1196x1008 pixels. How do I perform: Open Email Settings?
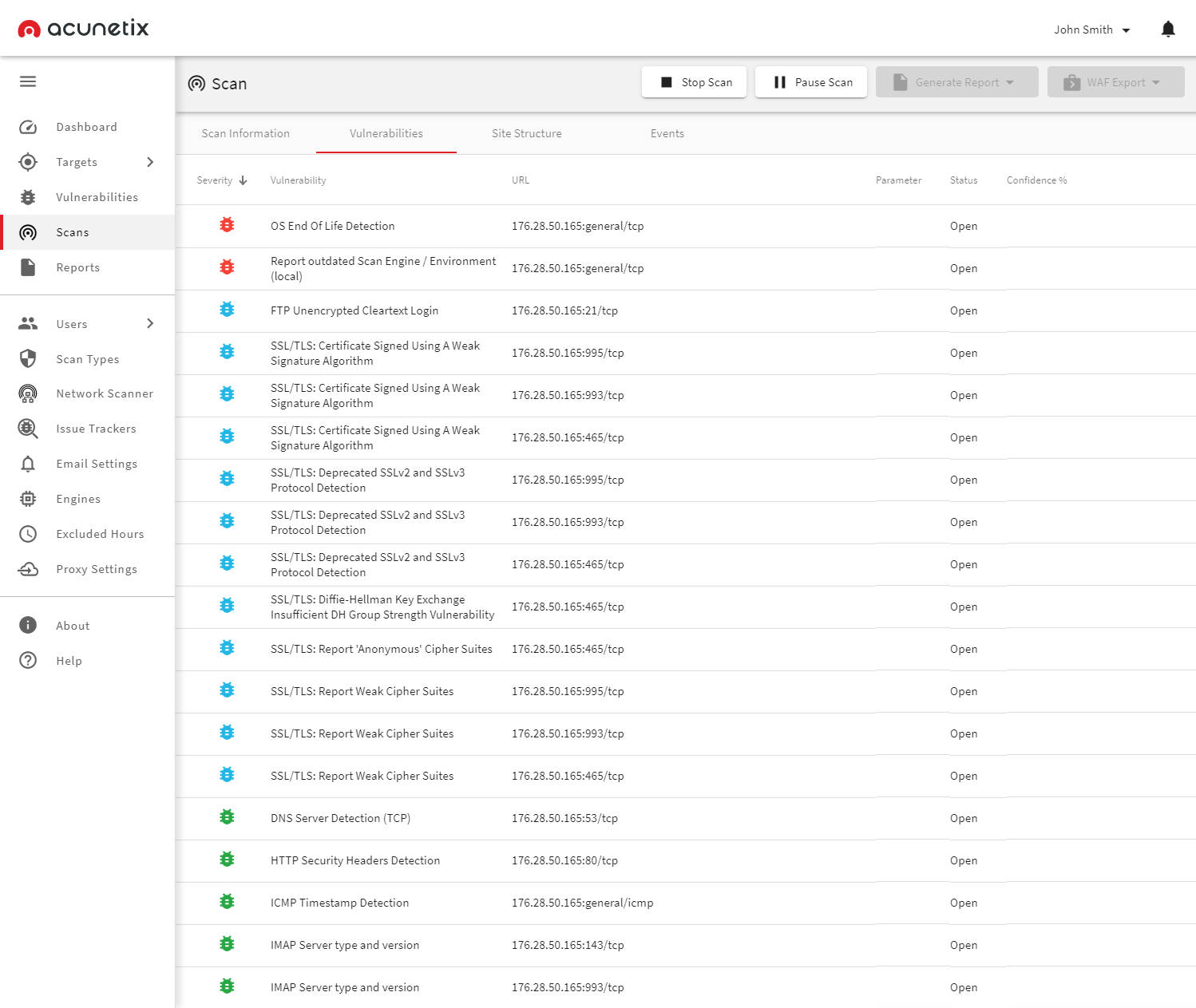point(97,464)
